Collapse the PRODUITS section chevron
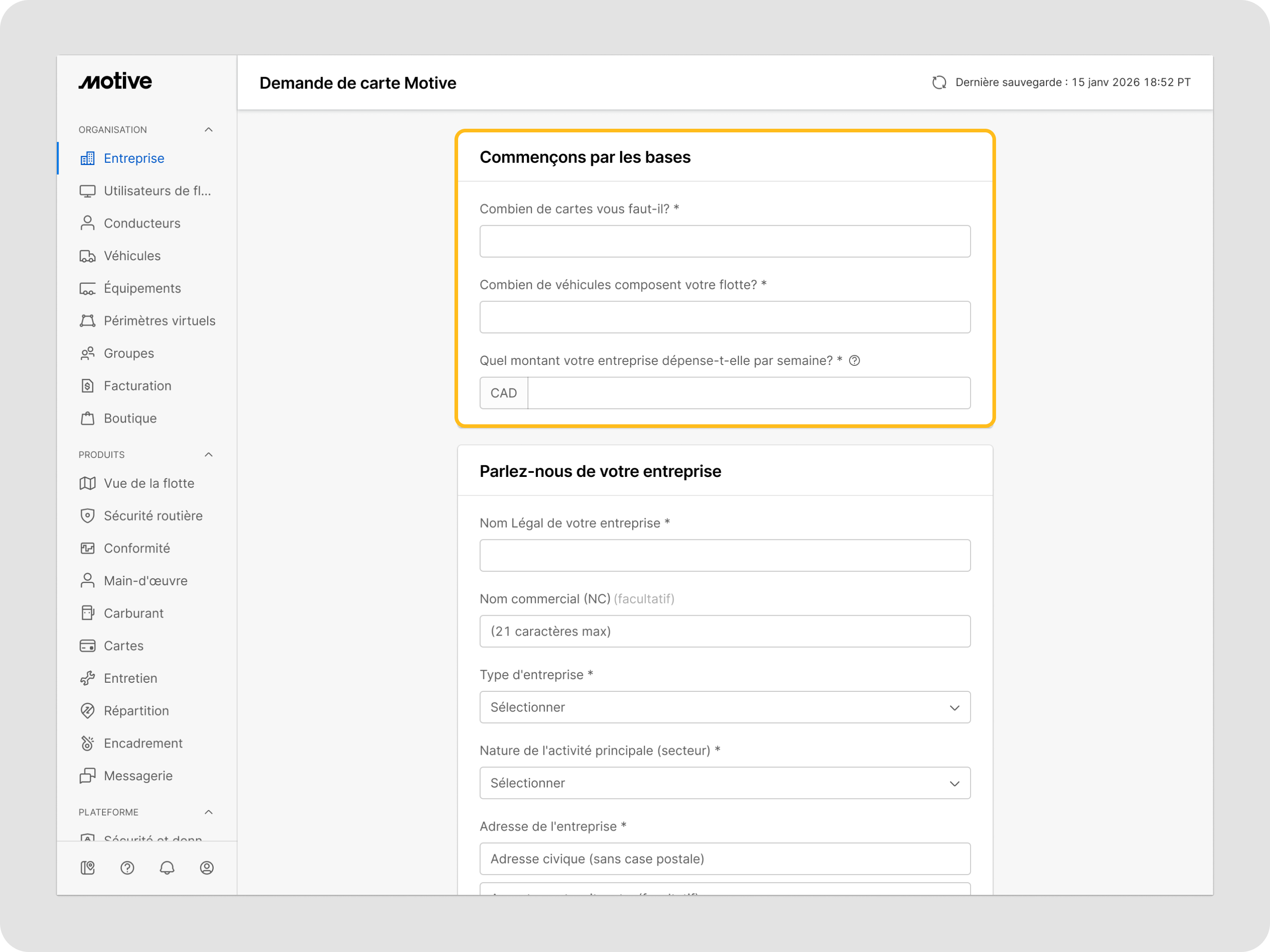The height and width of the screenshot is (952, 1270). coord(208,455)
